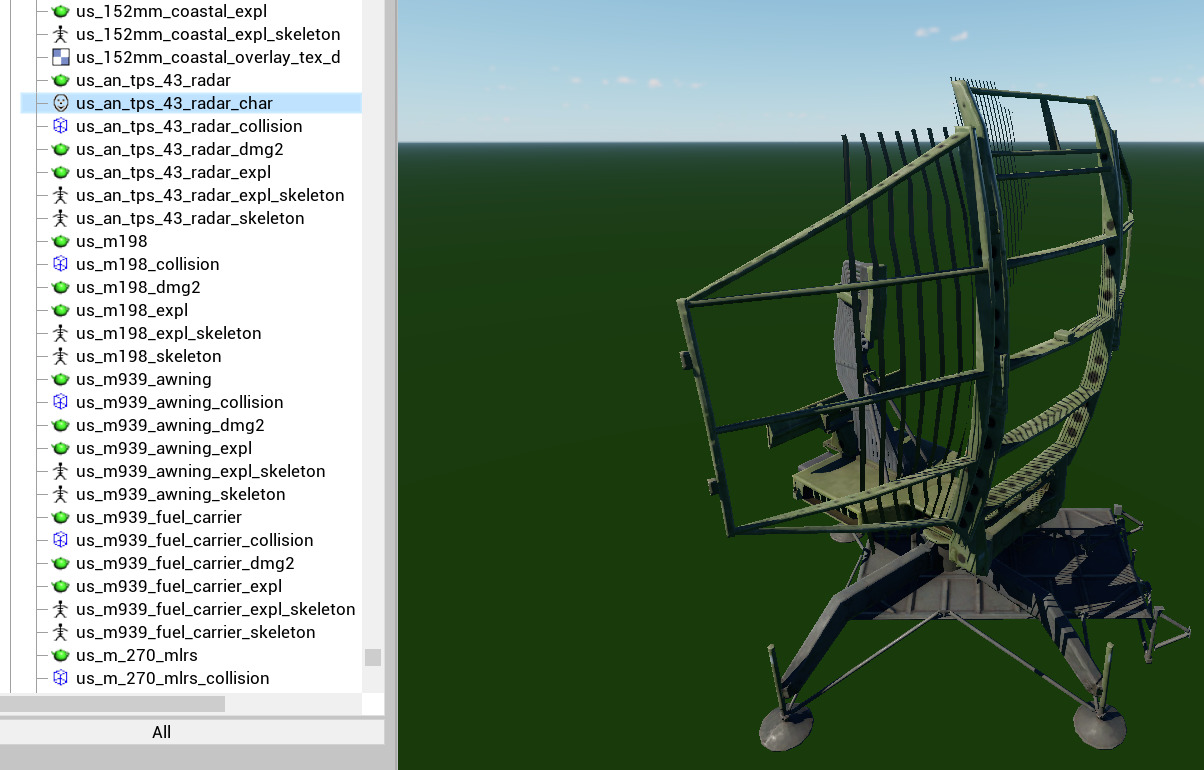Select us_m_270_mlrs_collision at list bottom
The image size is (1204, 770).
(x=172, y=678)
